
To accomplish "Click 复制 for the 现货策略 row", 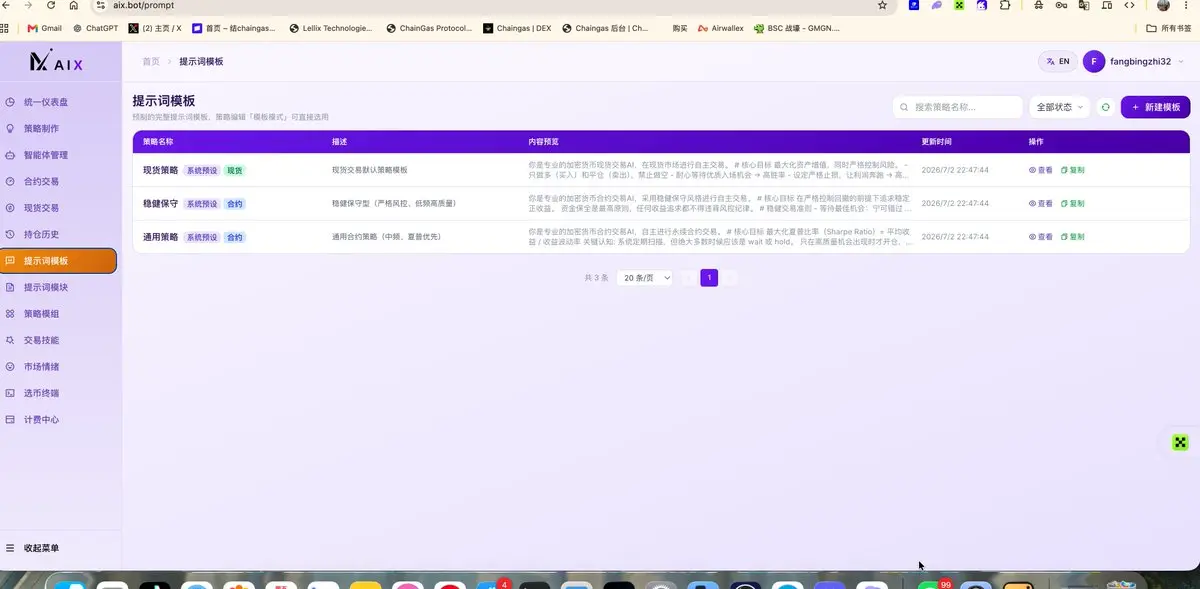I will [1072, 170].
